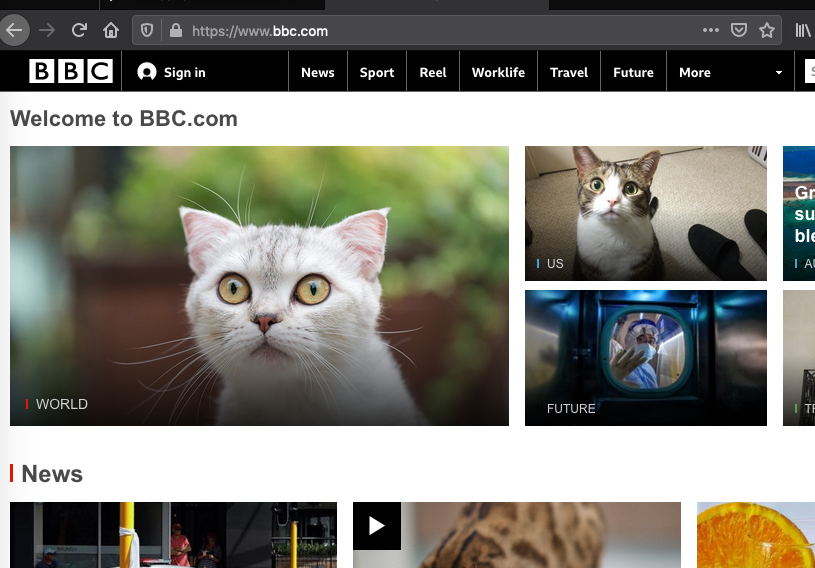Open the white cat WORLD lead story
The width and height of the screenshot is (815, 568).
point(259,286)
